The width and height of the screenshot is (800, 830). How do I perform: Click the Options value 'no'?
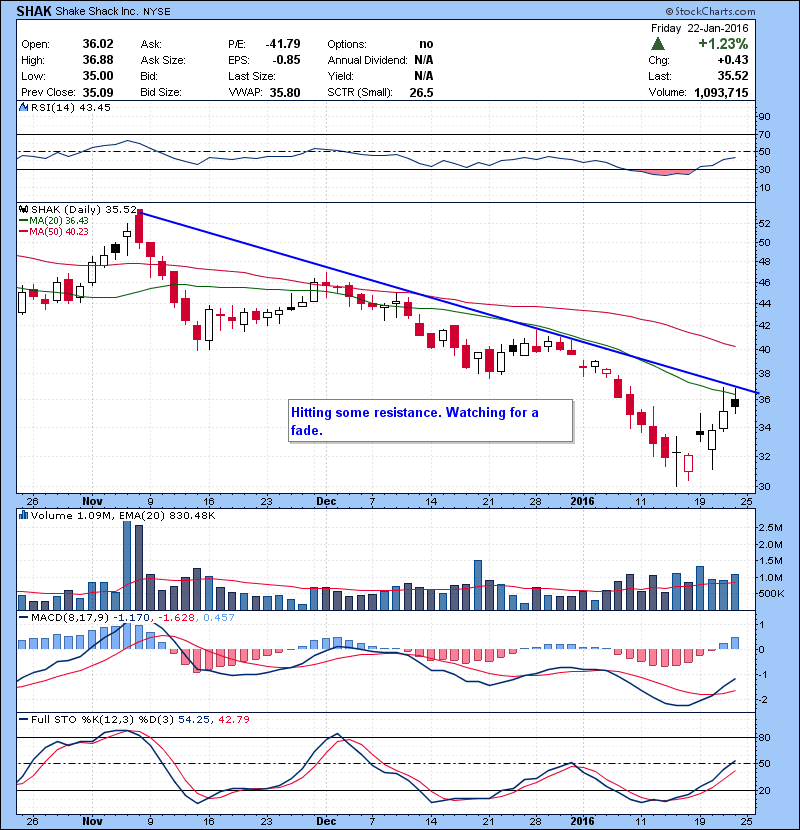coord(426,44)
